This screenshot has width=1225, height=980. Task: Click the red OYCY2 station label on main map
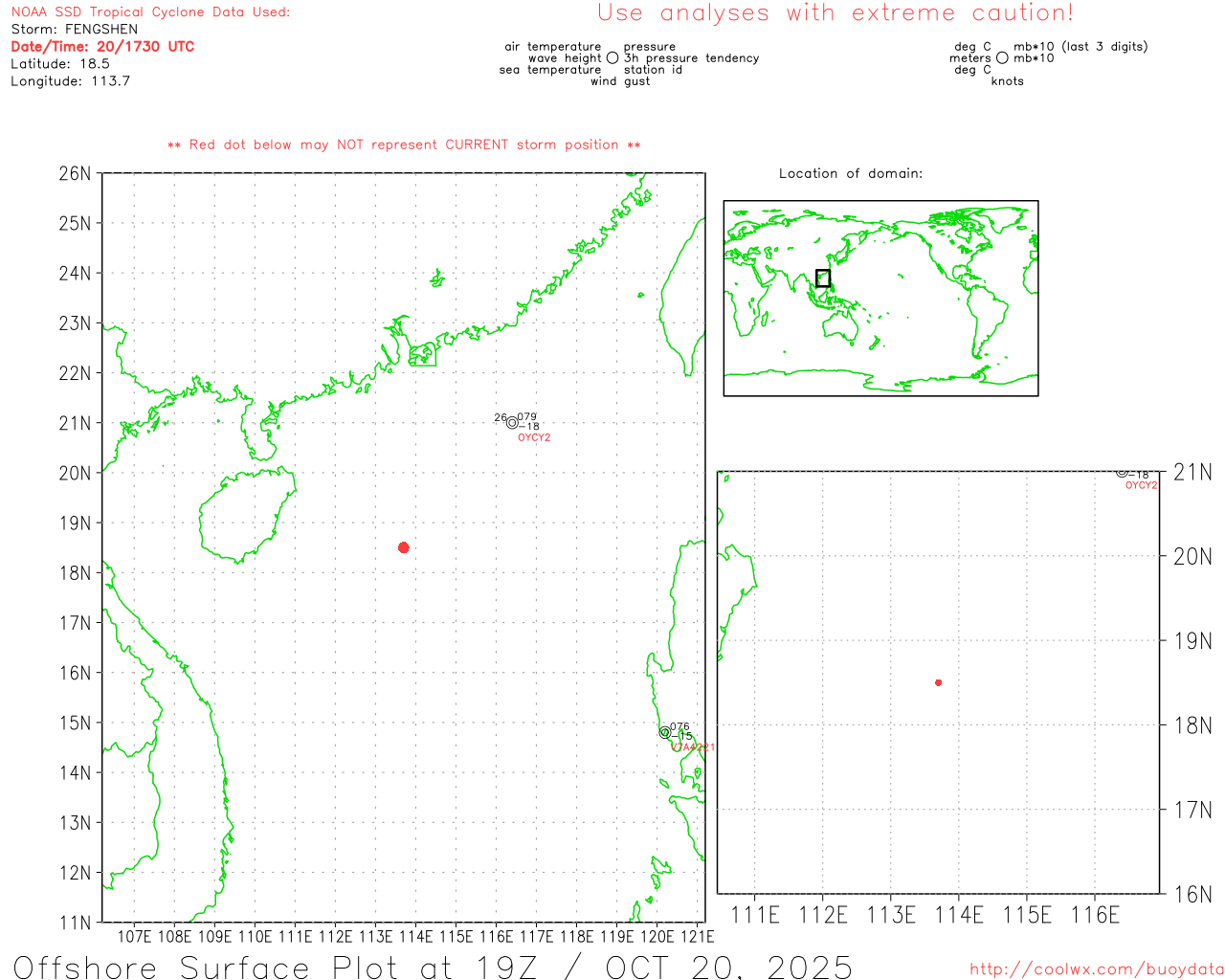coord(534,438)
